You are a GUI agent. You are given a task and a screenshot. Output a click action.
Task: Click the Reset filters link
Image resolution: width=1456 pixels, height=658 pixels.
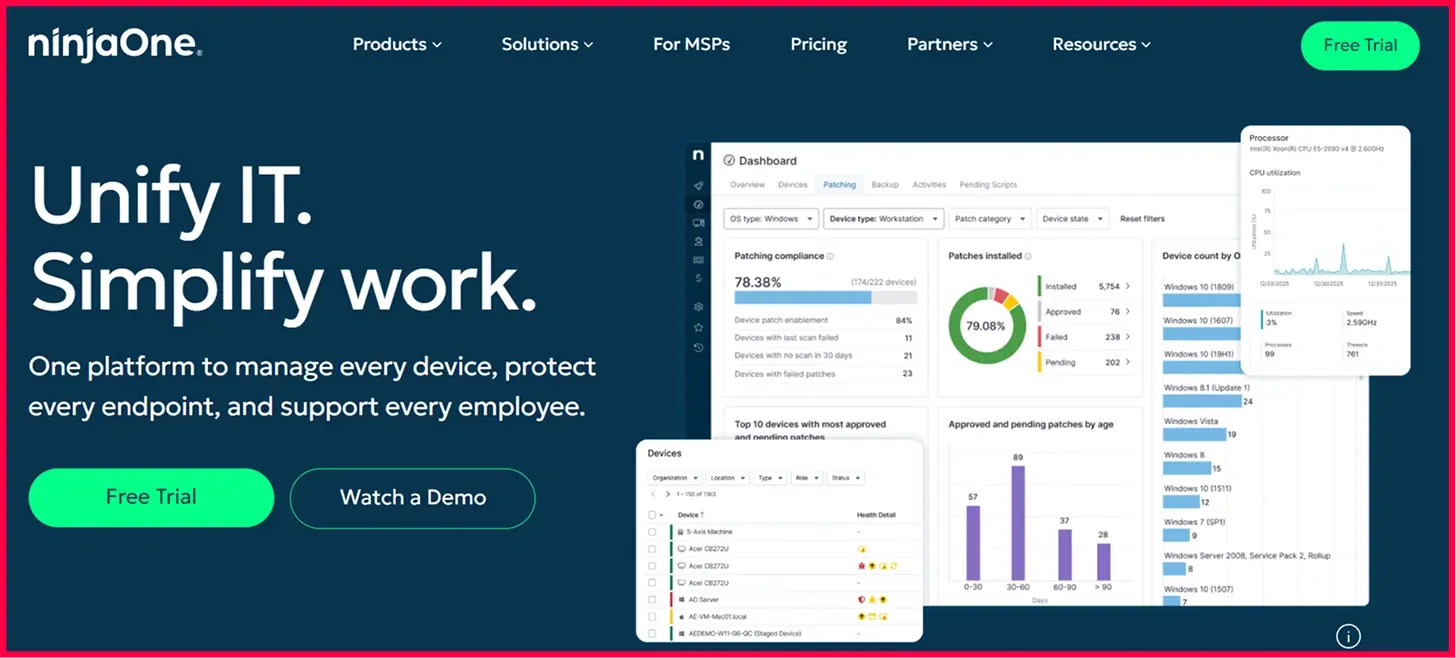click(1142, 218)
